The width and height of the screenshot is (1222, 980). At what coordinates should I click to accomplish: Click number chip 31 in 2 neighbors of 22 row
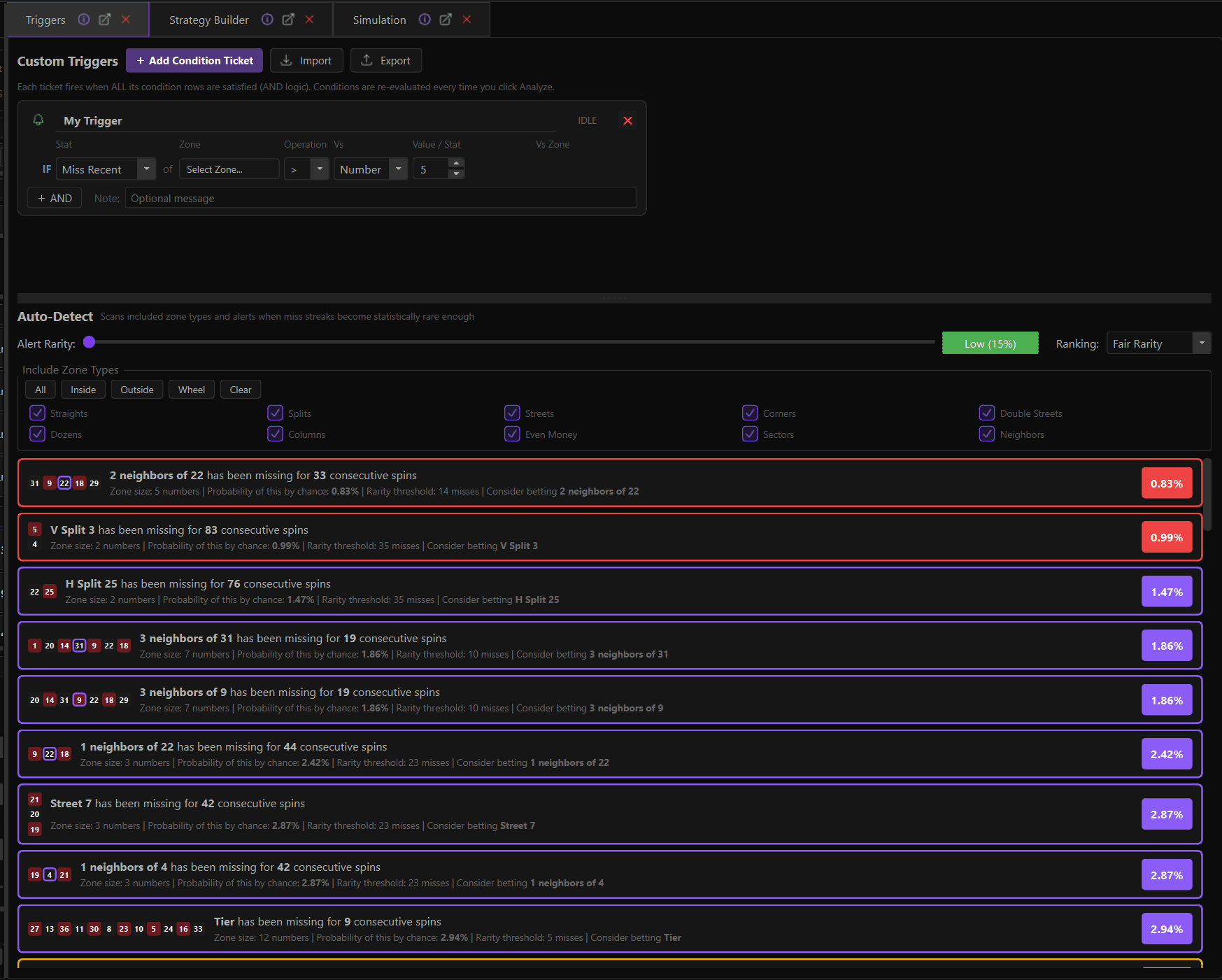coord(34,483)
